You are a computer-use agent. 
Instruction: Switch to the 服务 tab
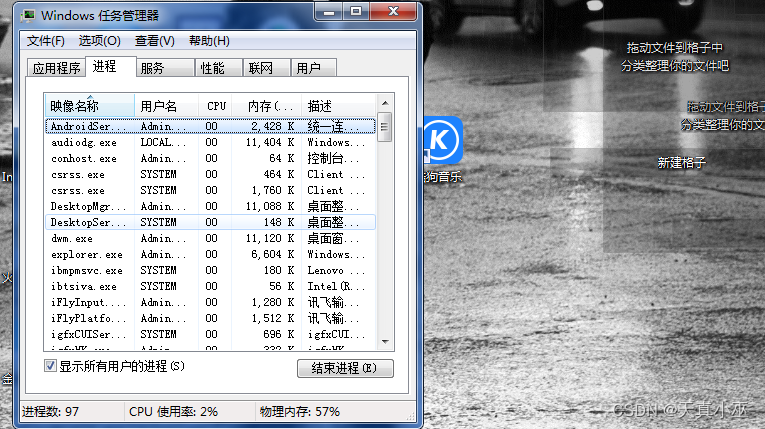(164, 68)
